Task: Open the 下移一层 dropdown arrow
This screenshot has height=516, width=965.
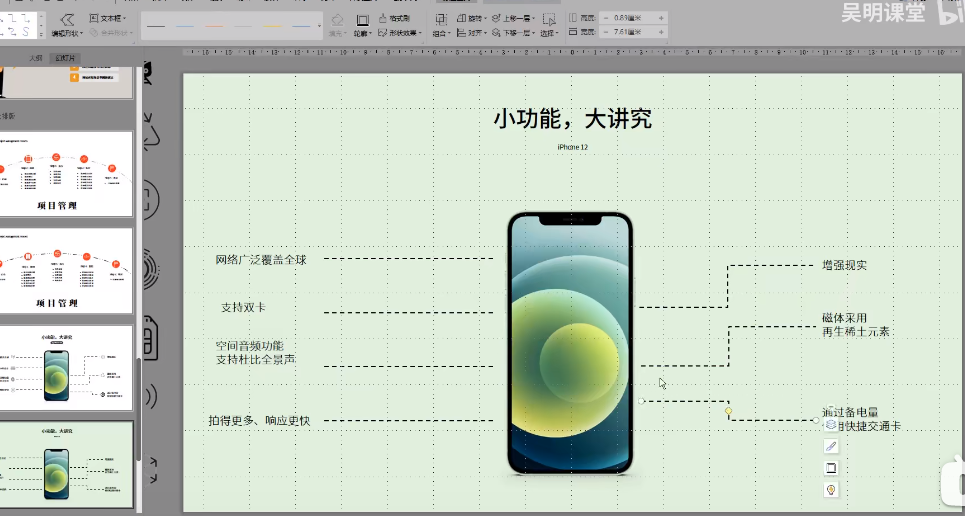Action: pos(533,33)
